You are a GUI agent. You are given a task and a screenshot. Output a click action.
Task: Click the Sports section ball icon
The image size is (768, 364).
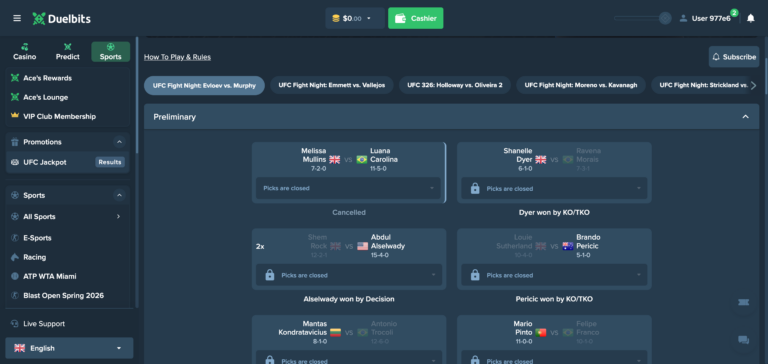[15, 195]
